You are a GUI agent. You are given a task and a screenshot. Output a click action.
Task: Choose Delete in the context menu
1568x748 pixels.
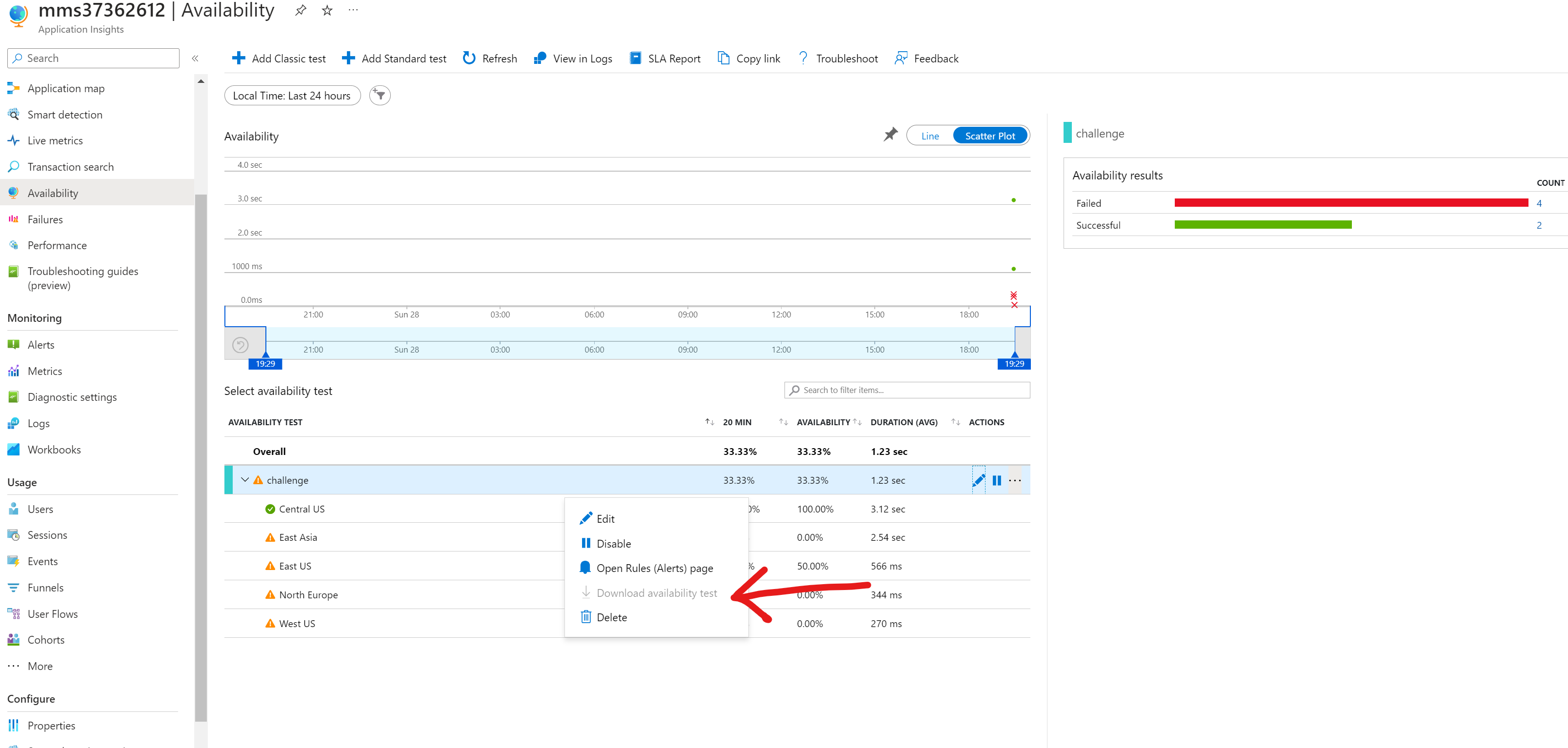611,617
